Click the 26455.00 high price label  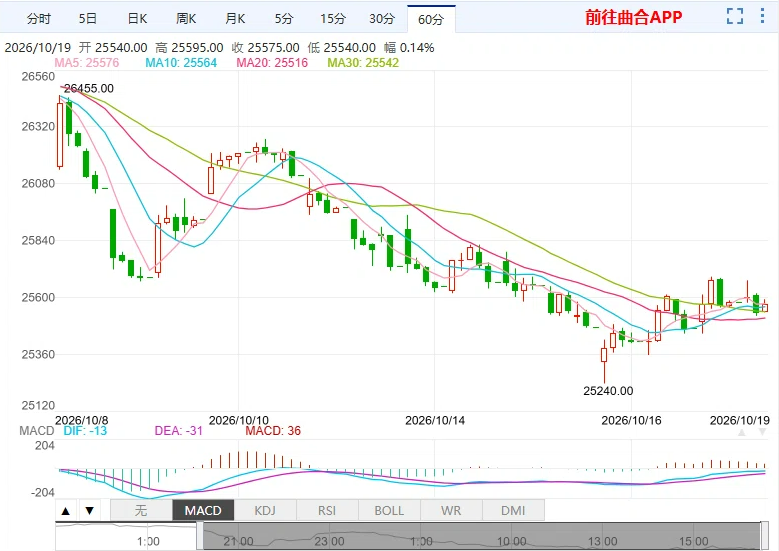pos(88,88)
